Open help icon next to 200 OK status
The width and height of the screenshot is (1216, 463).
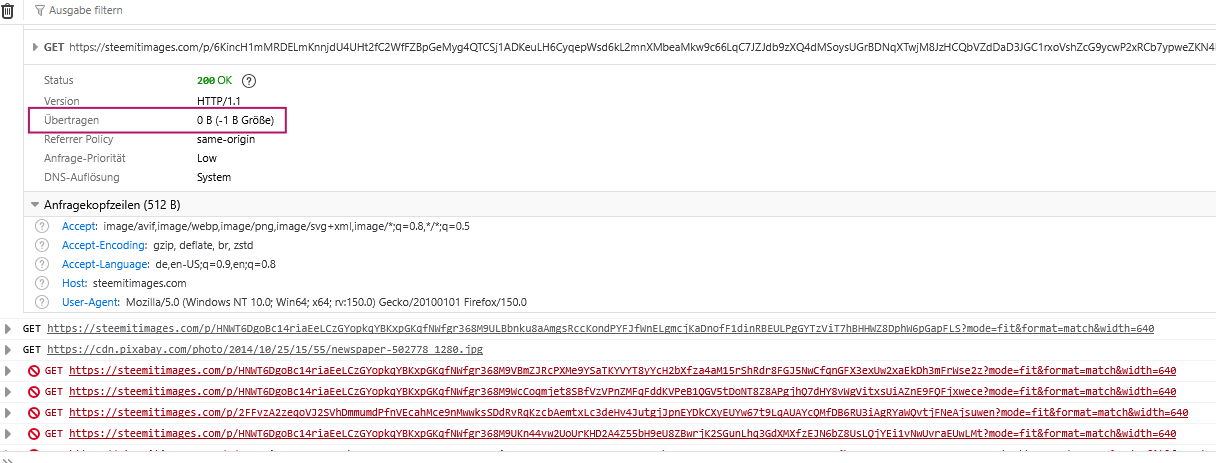pyautogui.click(x=249, y=80)
